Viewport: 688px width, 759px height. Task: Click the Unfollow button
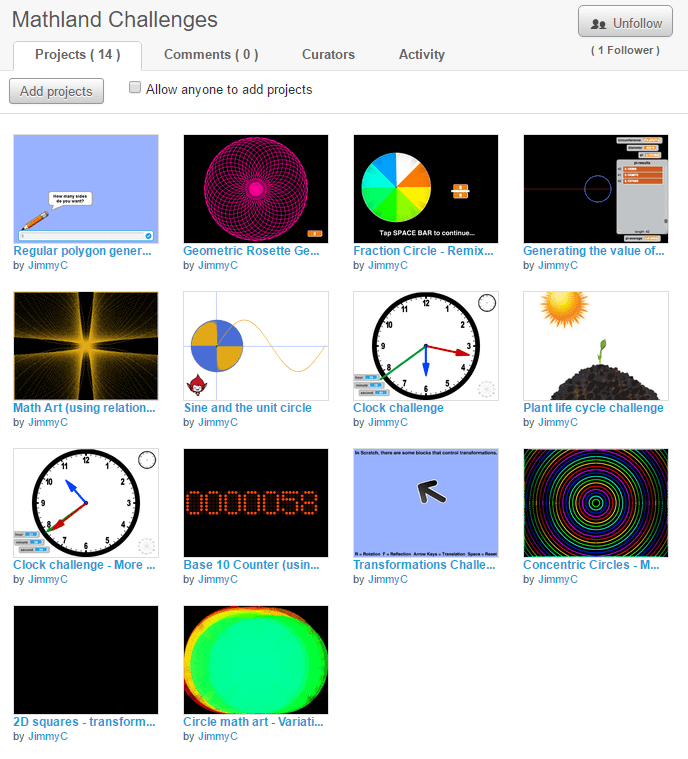625,23
